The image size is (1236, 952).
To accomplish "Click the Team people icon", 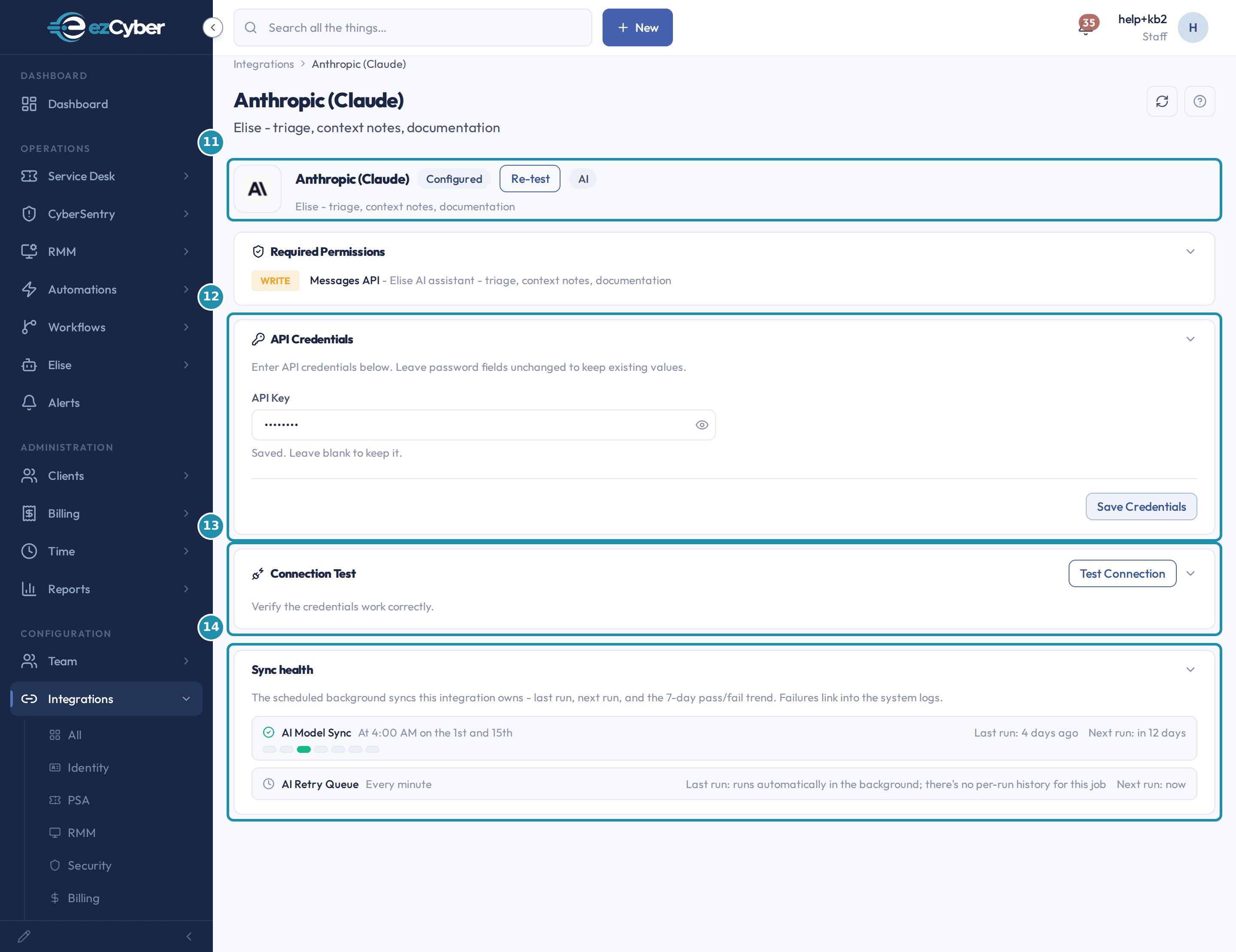I will pyautogui.click(x=29, y=661).
